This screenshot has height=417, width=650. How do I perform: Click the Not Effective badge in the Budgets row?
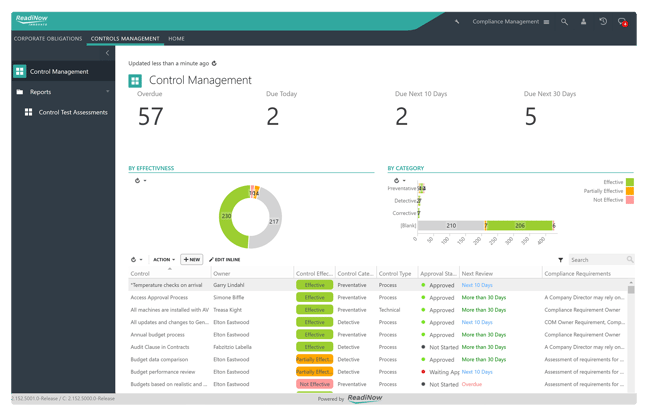tap(315, 384)
